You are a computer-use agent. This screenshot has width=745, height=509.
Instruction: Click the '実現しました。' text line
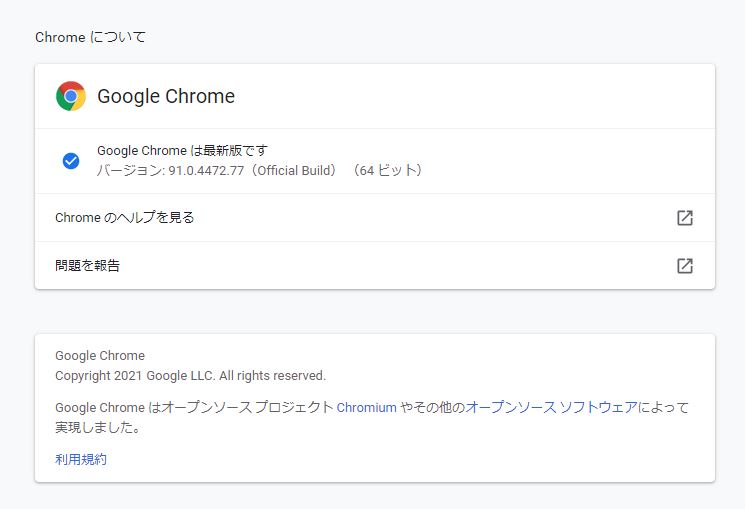pyautogui.click(x=97, y=428)
